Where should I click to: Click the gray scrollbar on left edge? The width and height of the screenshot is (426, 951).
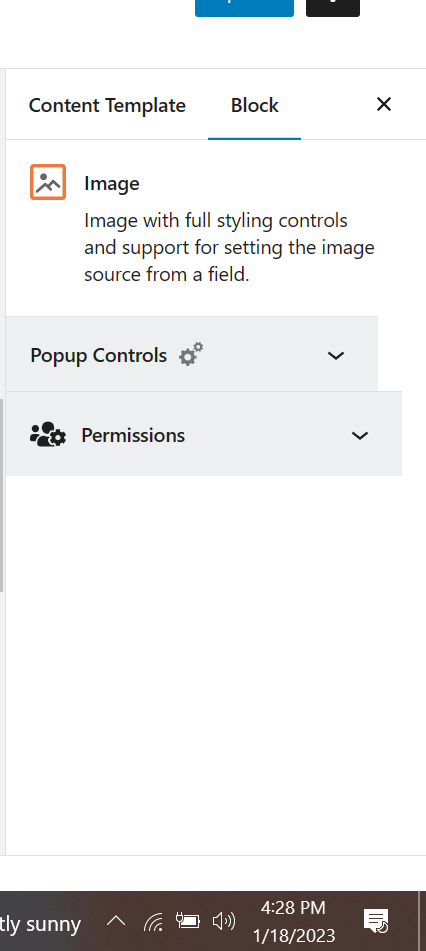2,495
